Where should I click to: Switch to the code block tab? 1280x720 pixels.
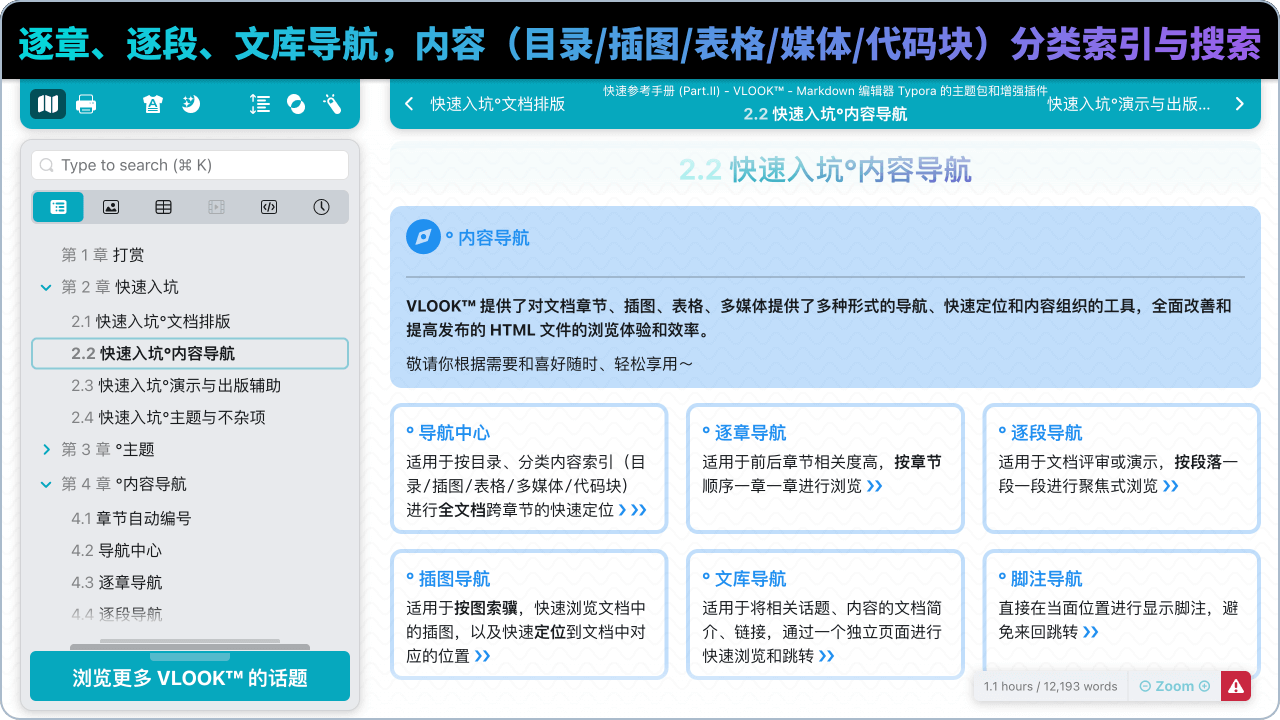point(268,207)
